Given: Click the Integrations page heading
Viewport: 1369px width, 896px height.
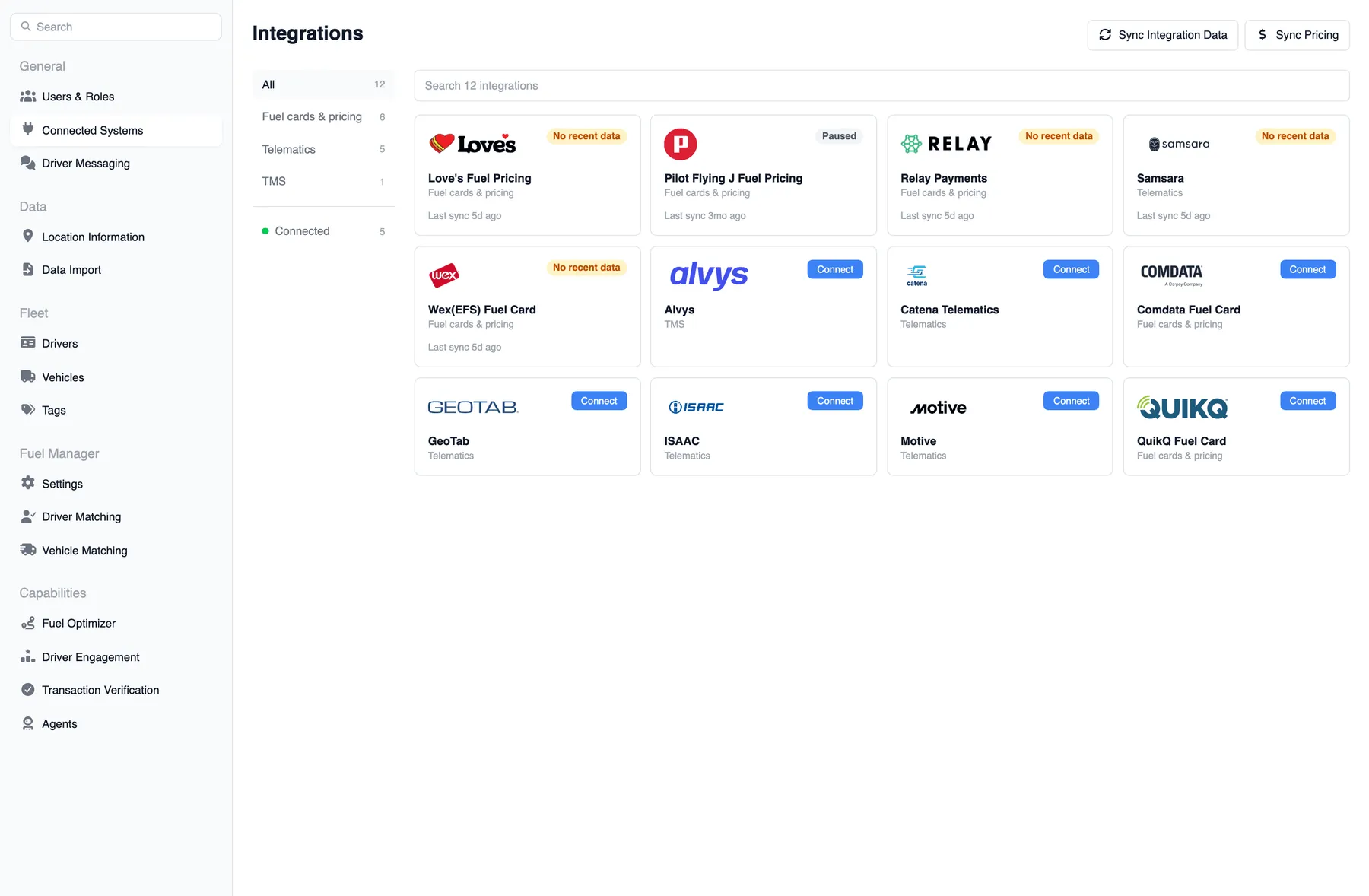Looking at the screenshot, I should (x=308, y=33).
